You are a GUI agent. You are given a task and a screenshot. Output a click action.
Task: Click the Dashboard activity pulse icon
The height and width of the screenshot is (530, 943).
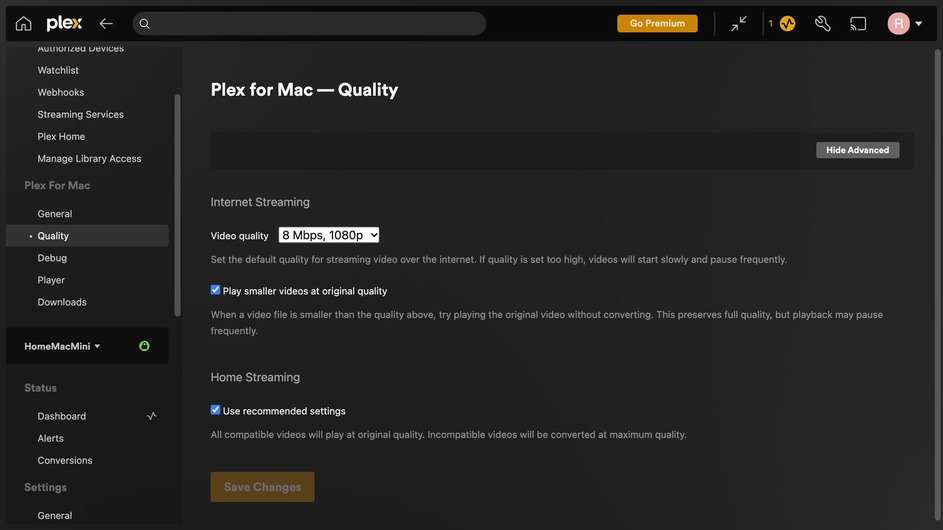[152, 416]
